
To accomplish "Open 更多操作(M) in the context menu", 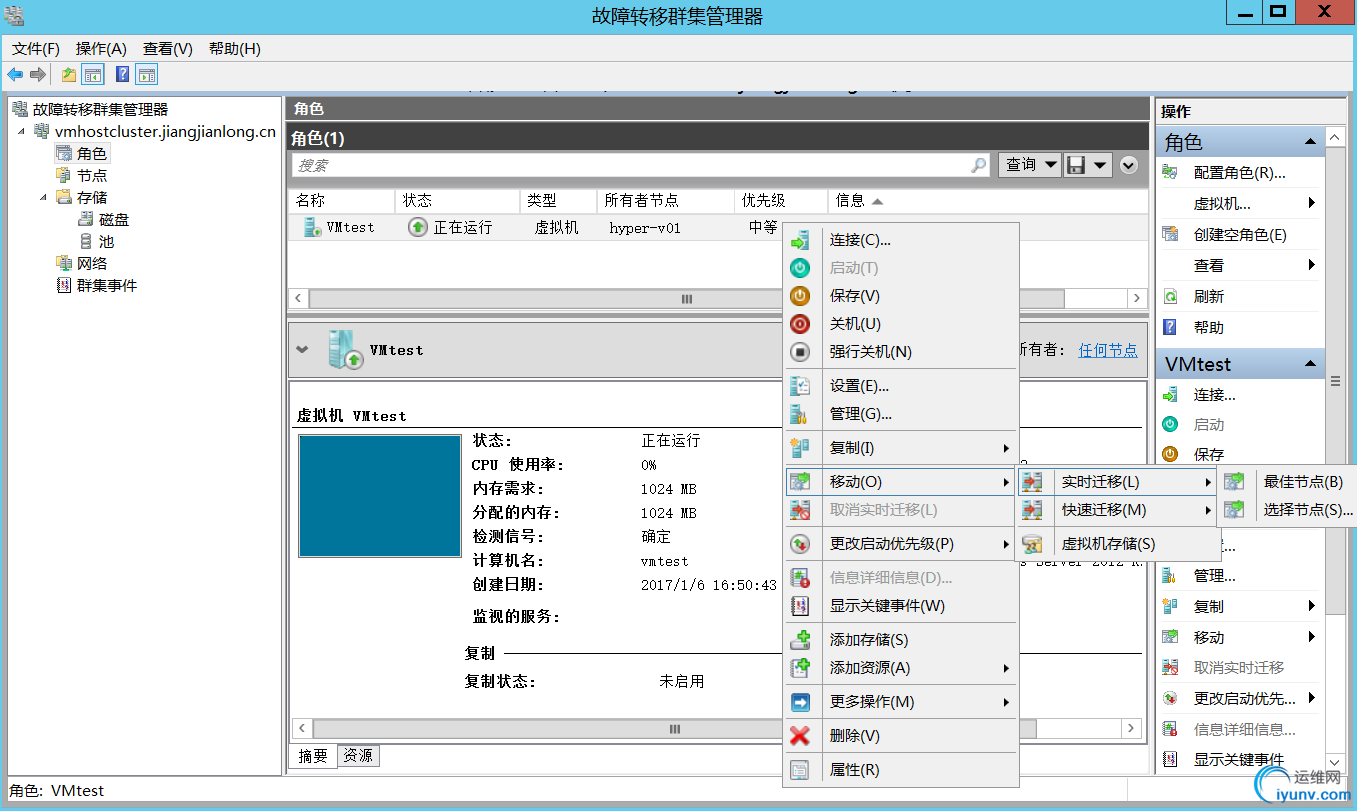I will coord(900,702).
